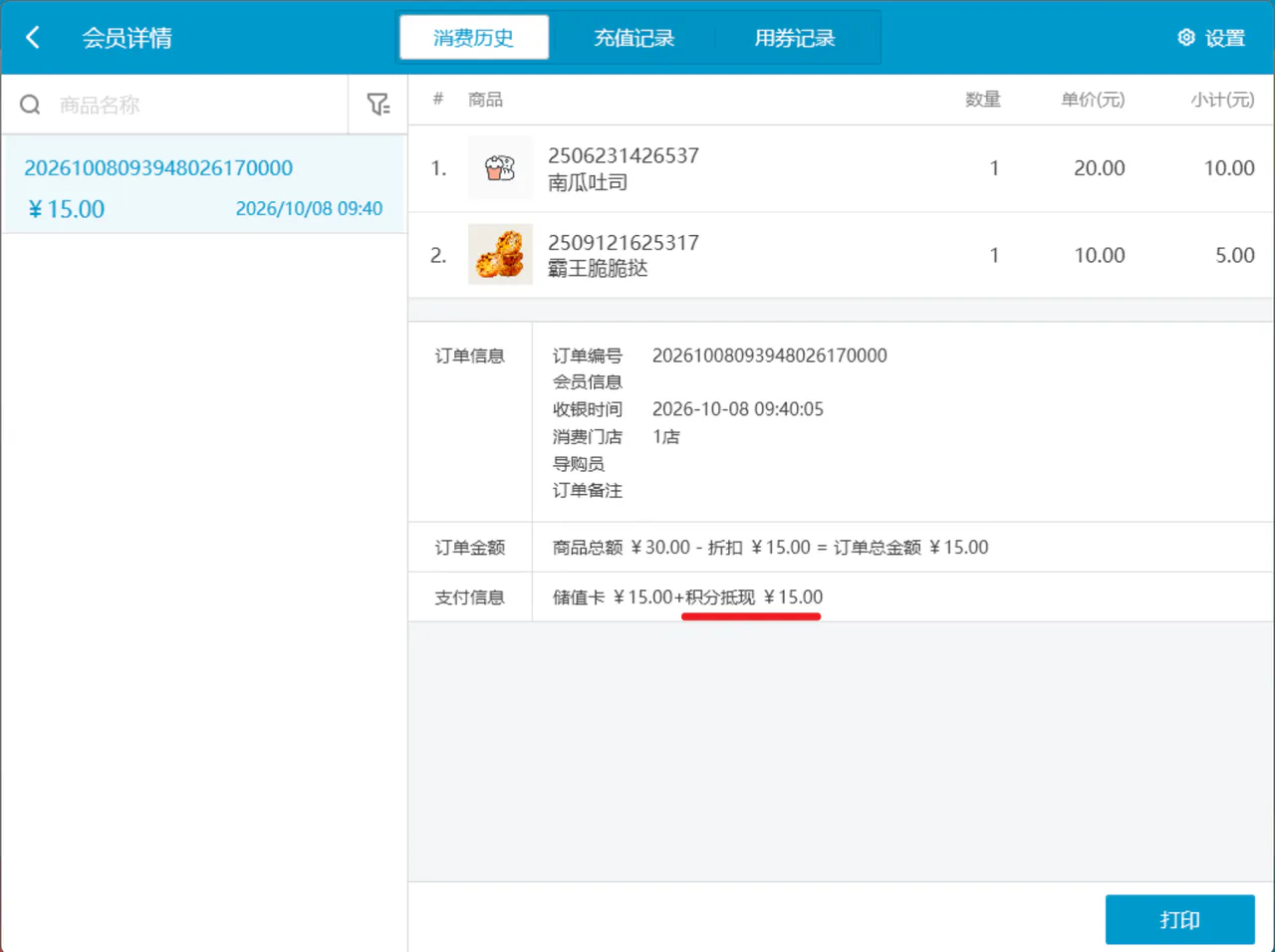This screenshot has width=1275, height=952.
Task: Click the 消费门店 value 1店
Action: click(x=666, y=436)
